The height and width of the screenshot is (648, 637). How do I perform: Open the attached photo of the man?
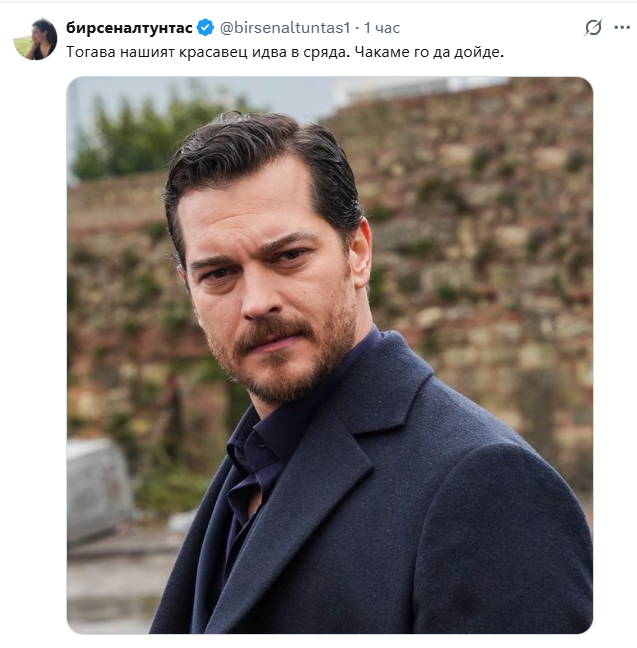tap(330, 355)
